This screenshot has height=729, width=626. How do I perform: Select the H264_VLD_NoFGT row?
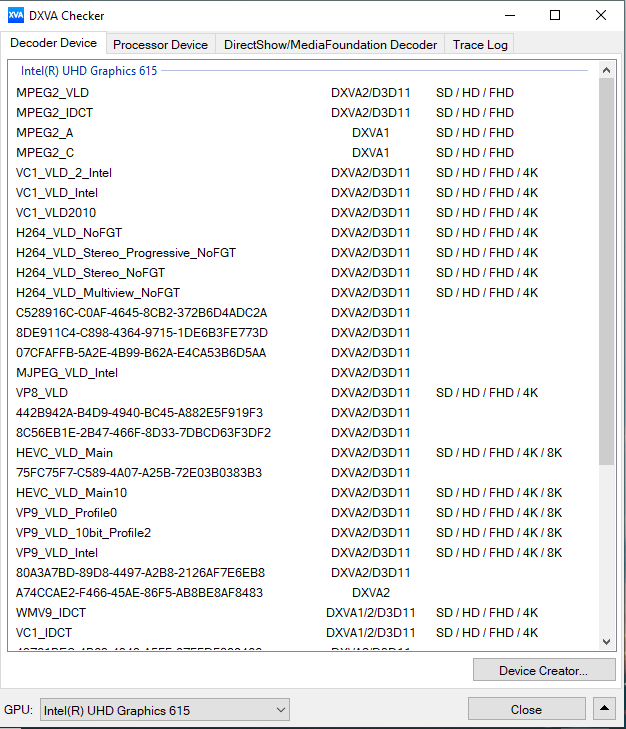coord(302,232)
